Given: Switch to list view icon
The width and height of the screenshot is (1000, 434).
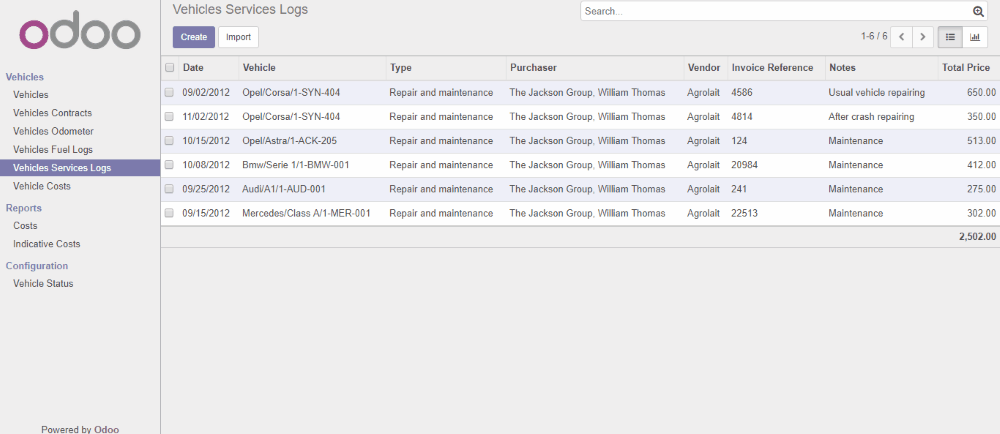Looking at the screenshot, I should pos(950,37).
